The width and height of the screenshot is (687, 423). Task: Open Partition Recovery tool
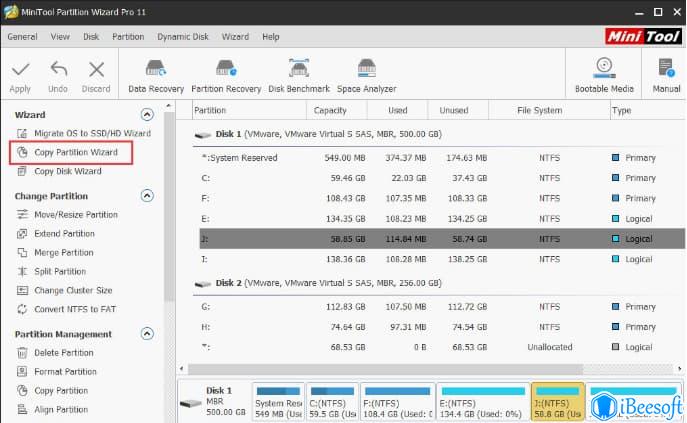226,76
